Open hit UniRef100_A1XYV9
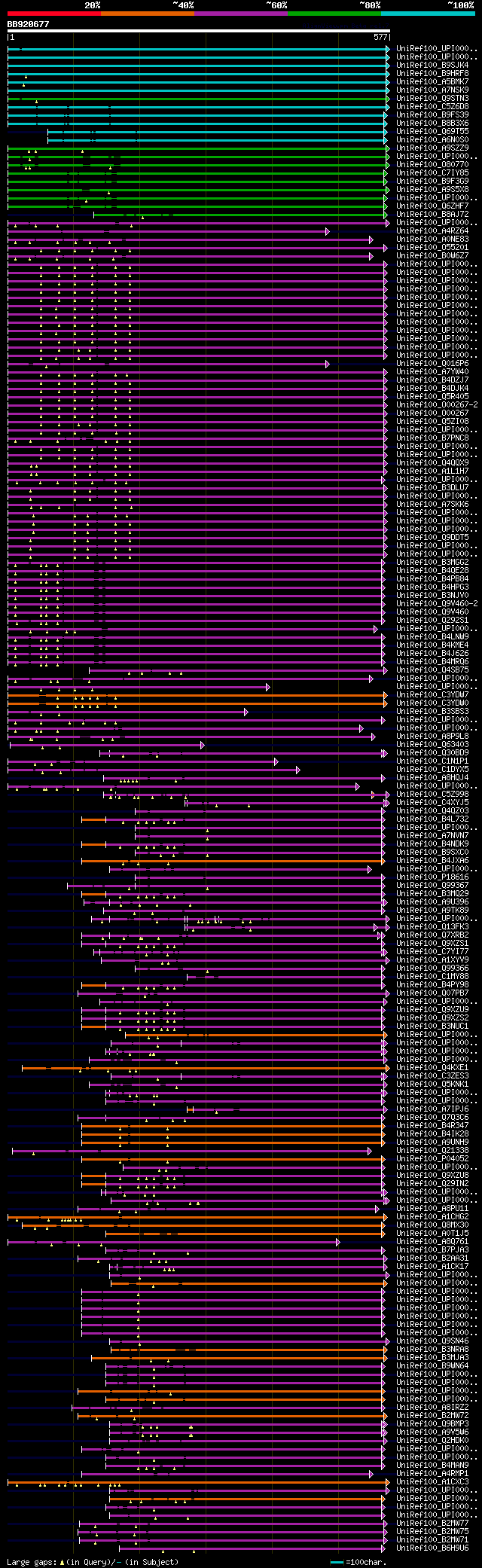Image resolution: width=482 pixels, height=1568 pixels. pyautogui.click(x=432, y=959)
